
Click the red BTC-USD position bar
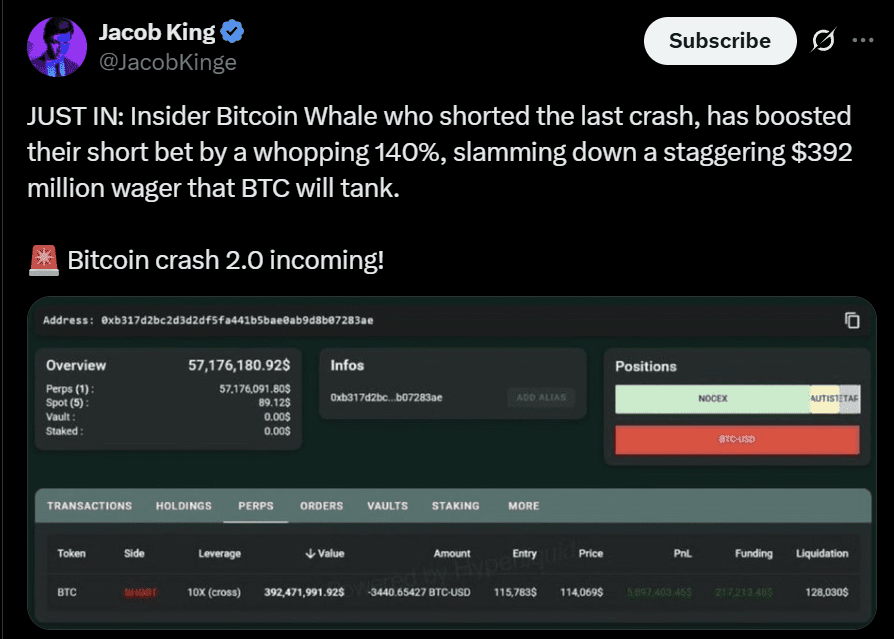click(x=736, y=440)
